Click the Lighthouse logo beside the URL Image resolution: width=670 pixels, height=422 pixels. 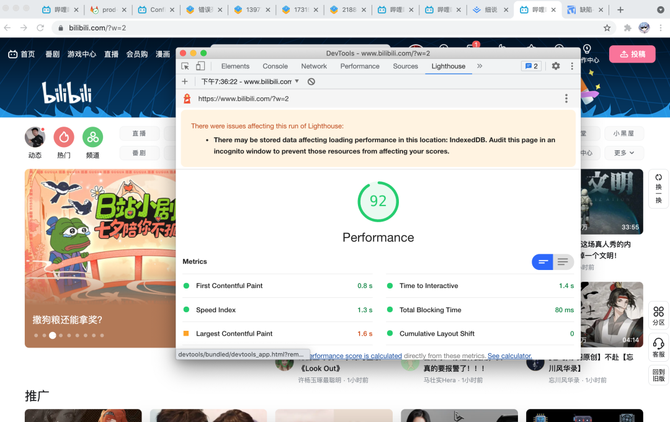coord(187,99)
